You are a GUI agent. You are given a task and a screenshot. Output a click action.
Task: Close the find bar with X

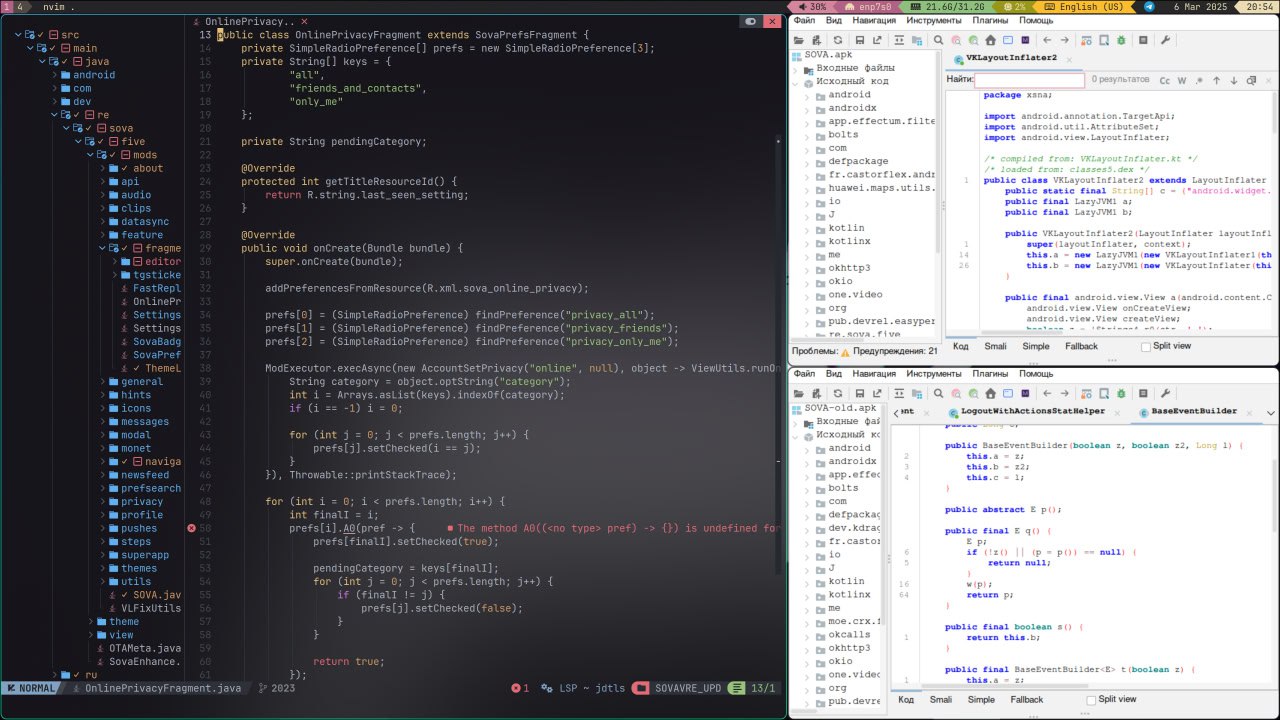(x=1268, y=80)
